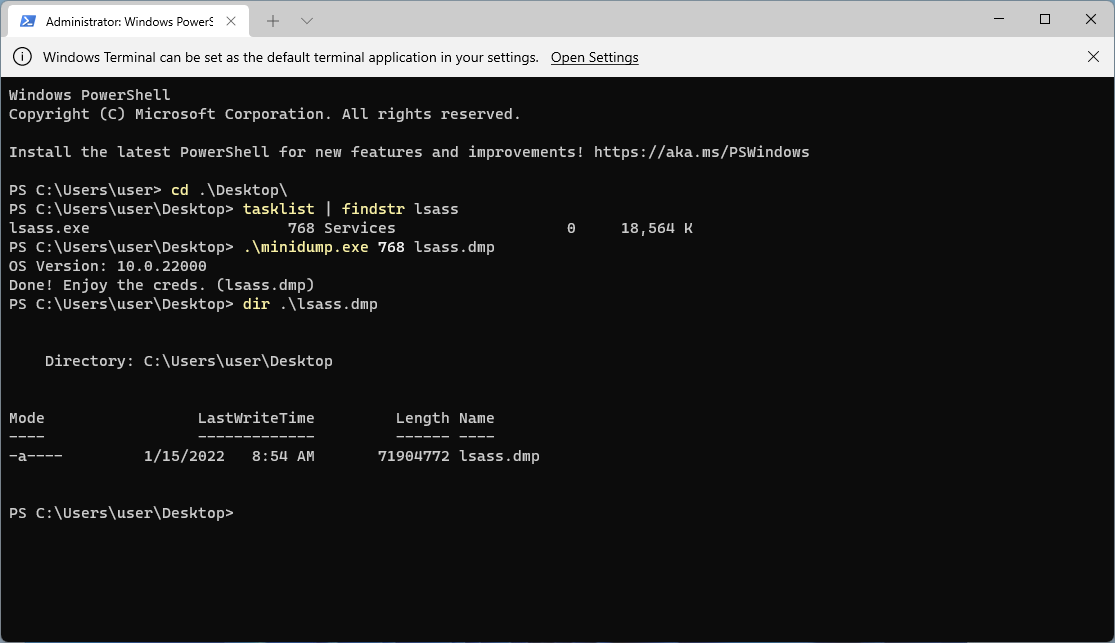Click the 'Length' column header
The height and width of the screenshot is (643, 1115).
(x=422, y=418)
